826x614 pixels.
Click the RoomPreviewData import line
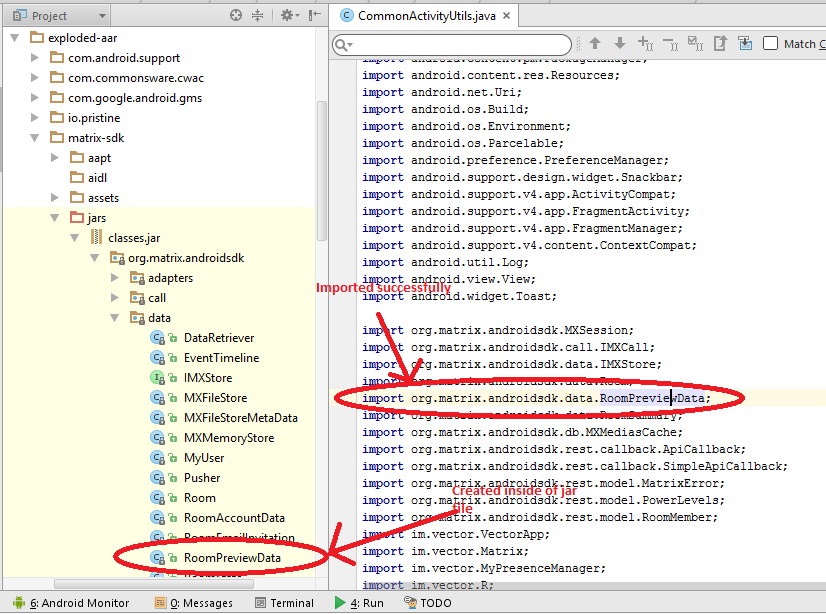coord(536,399)
